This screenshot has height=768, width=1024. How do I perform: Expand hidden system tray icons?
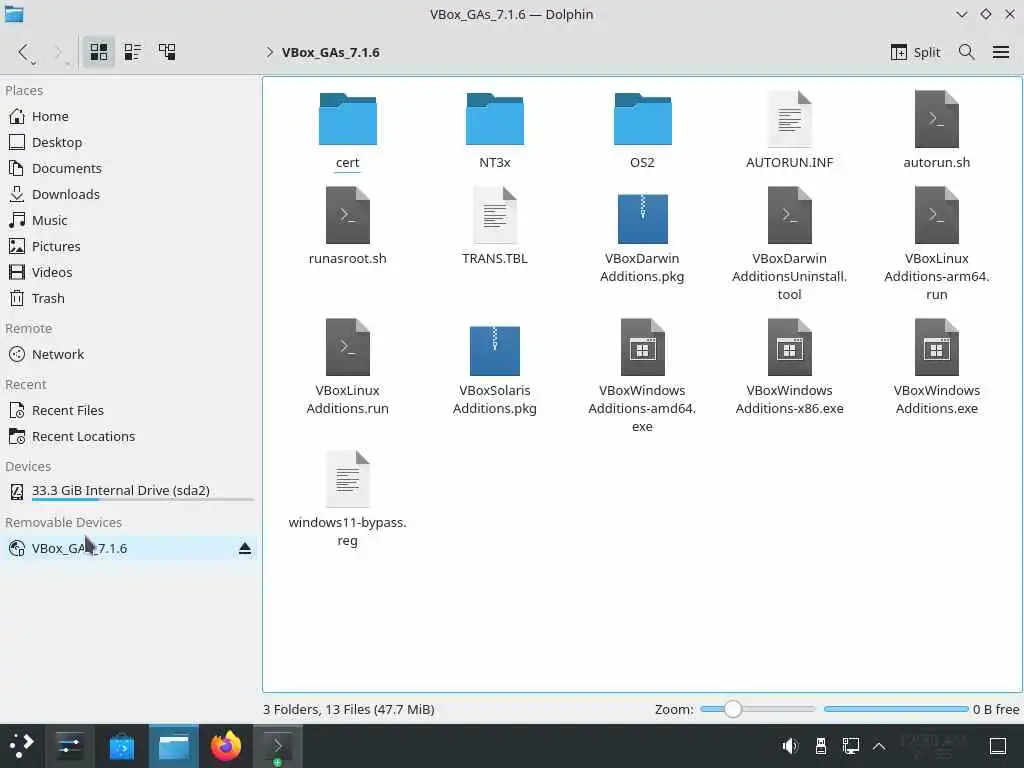click(879, 746)
